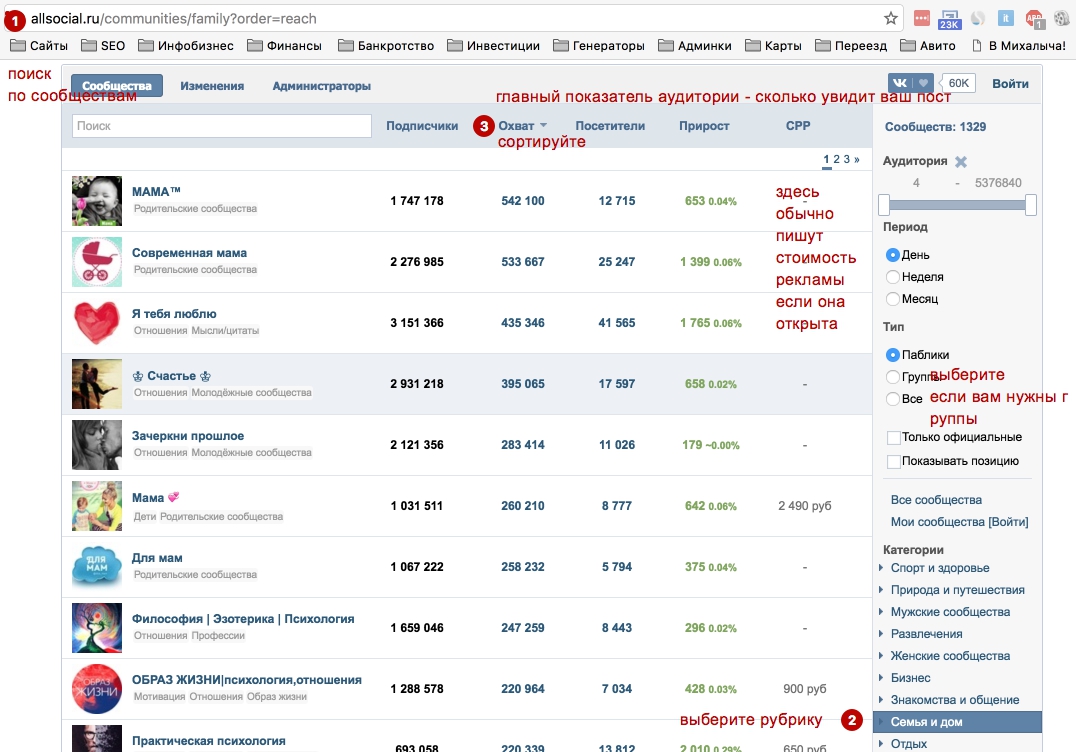The height and width of the screenshot is (752, 1076).
Task: Open the Админки bookmarks folder
Action: point(694,46)
